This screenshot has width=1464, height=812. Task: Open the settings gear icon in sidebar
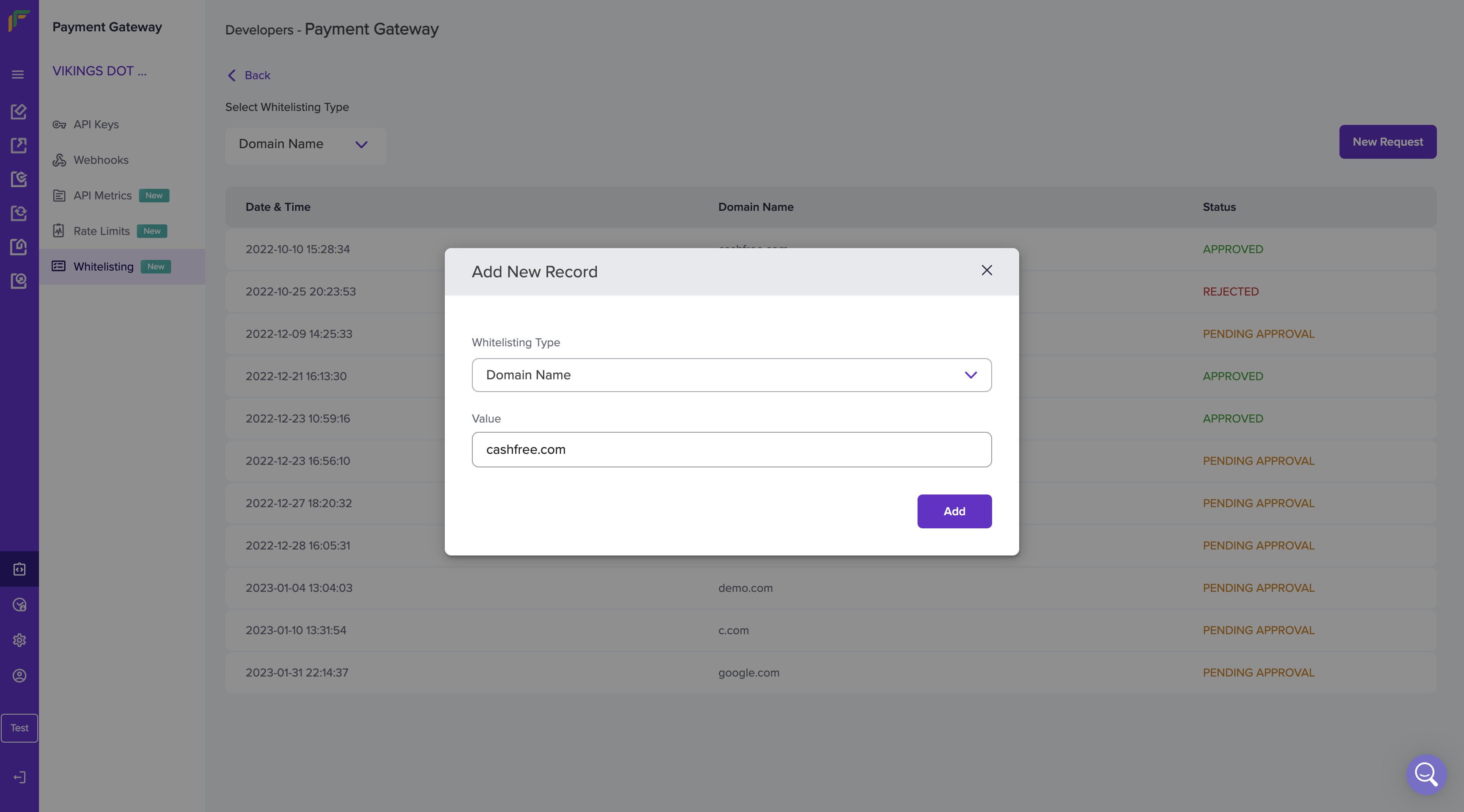pos(19,640)
